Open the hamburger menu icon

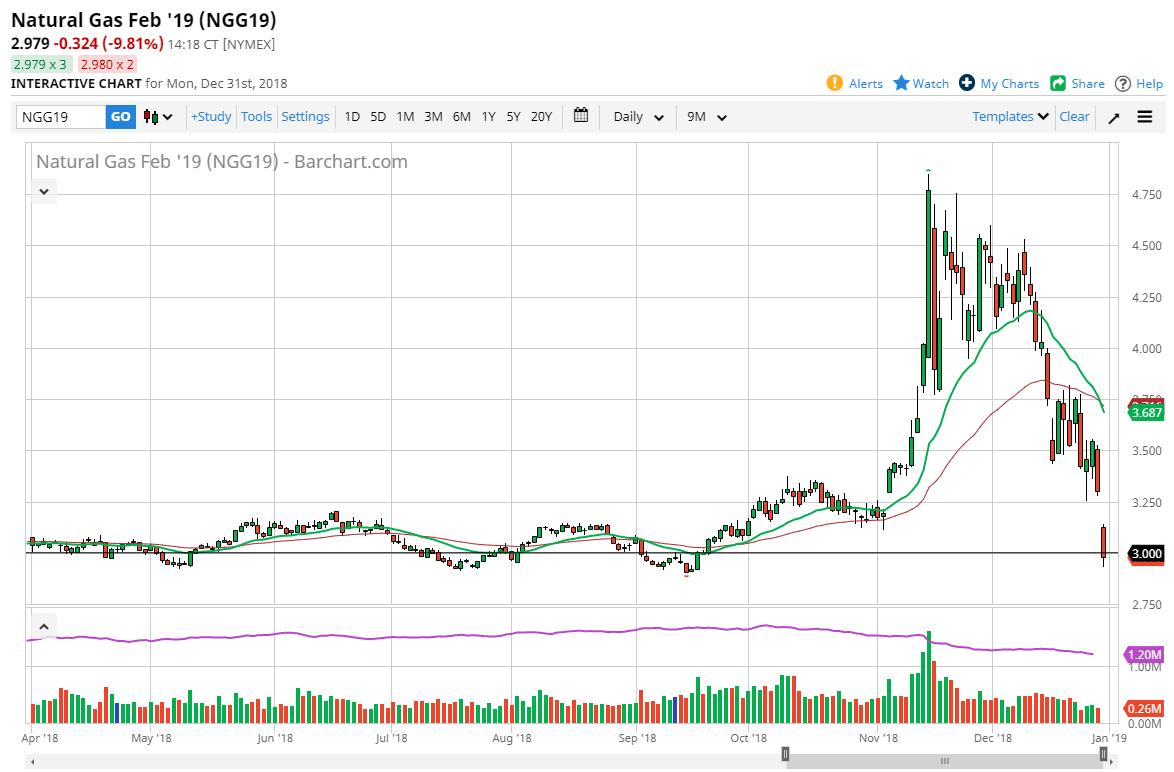coord(1145,117)
